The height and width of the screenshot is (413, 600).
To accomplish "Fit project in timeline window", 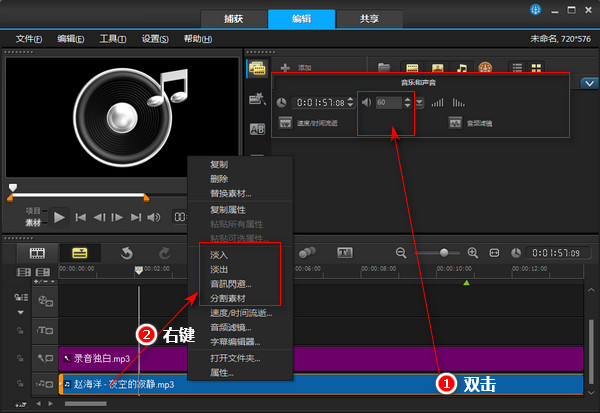I will [494, 253].
